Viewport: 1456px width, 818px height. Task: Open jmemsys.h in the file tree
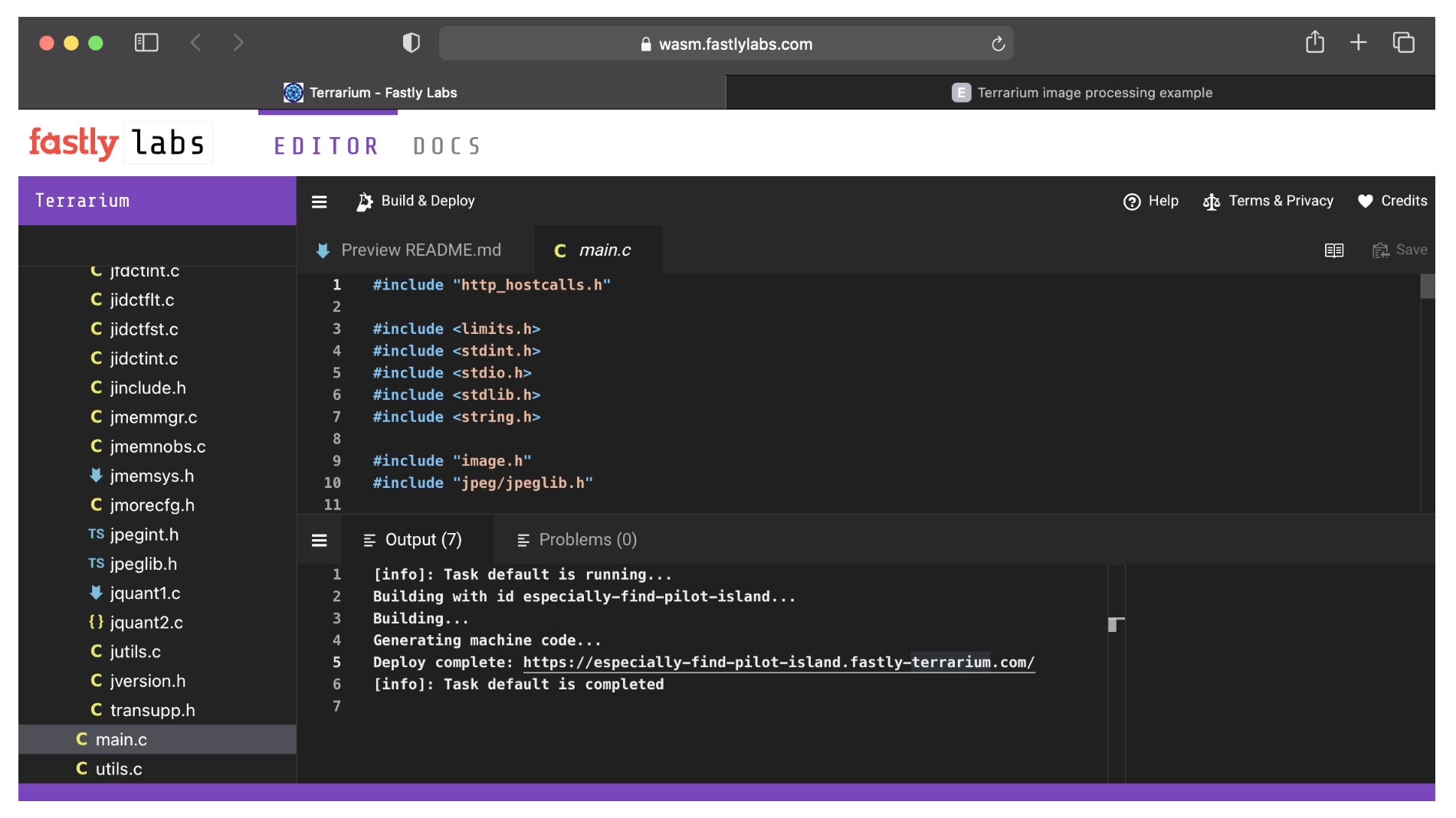[x=157, y=476]
